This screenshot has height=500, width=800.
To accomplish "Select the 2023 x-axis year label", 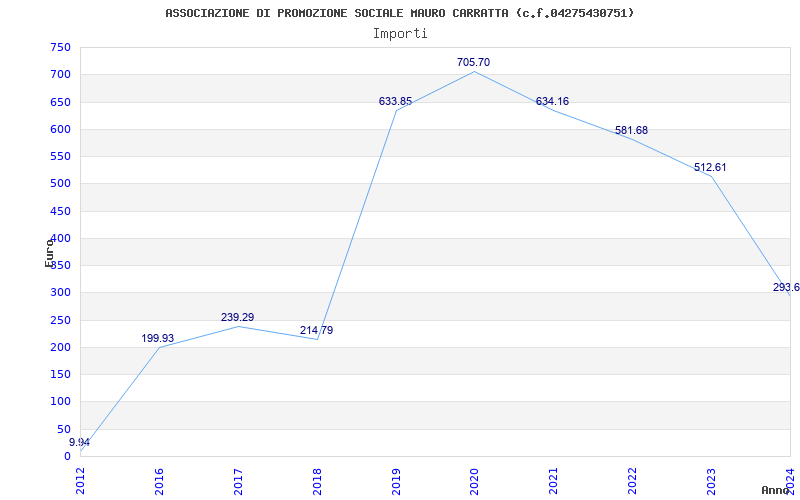I will pos(711,481).
